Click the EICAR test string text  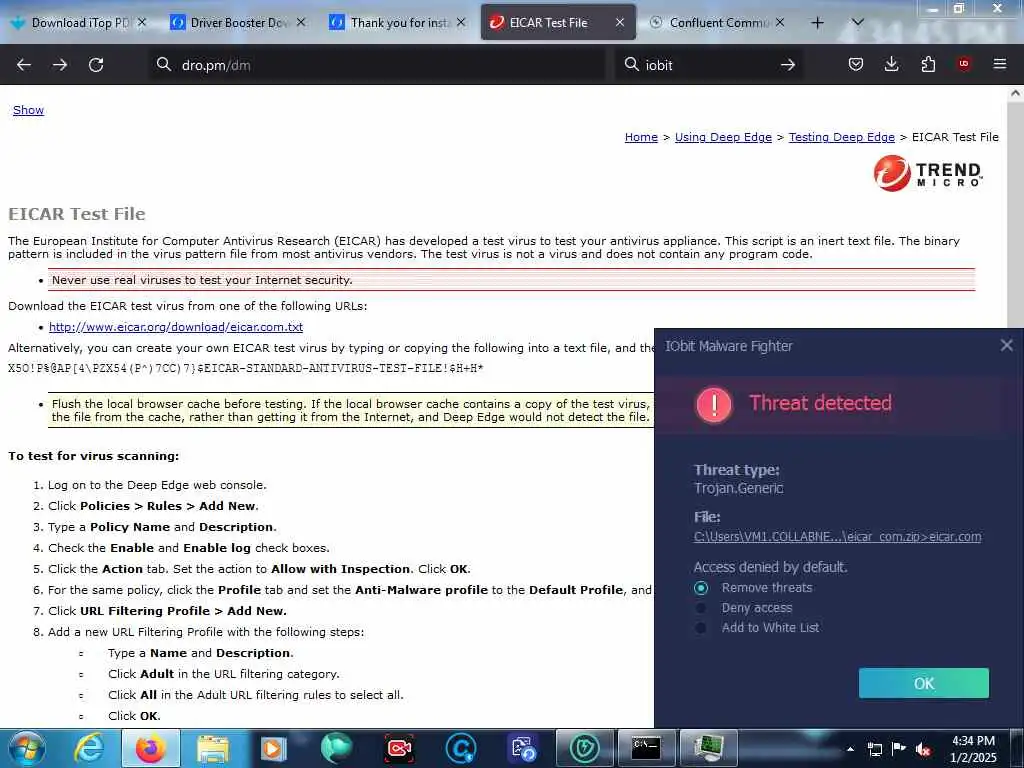[246, 368]
